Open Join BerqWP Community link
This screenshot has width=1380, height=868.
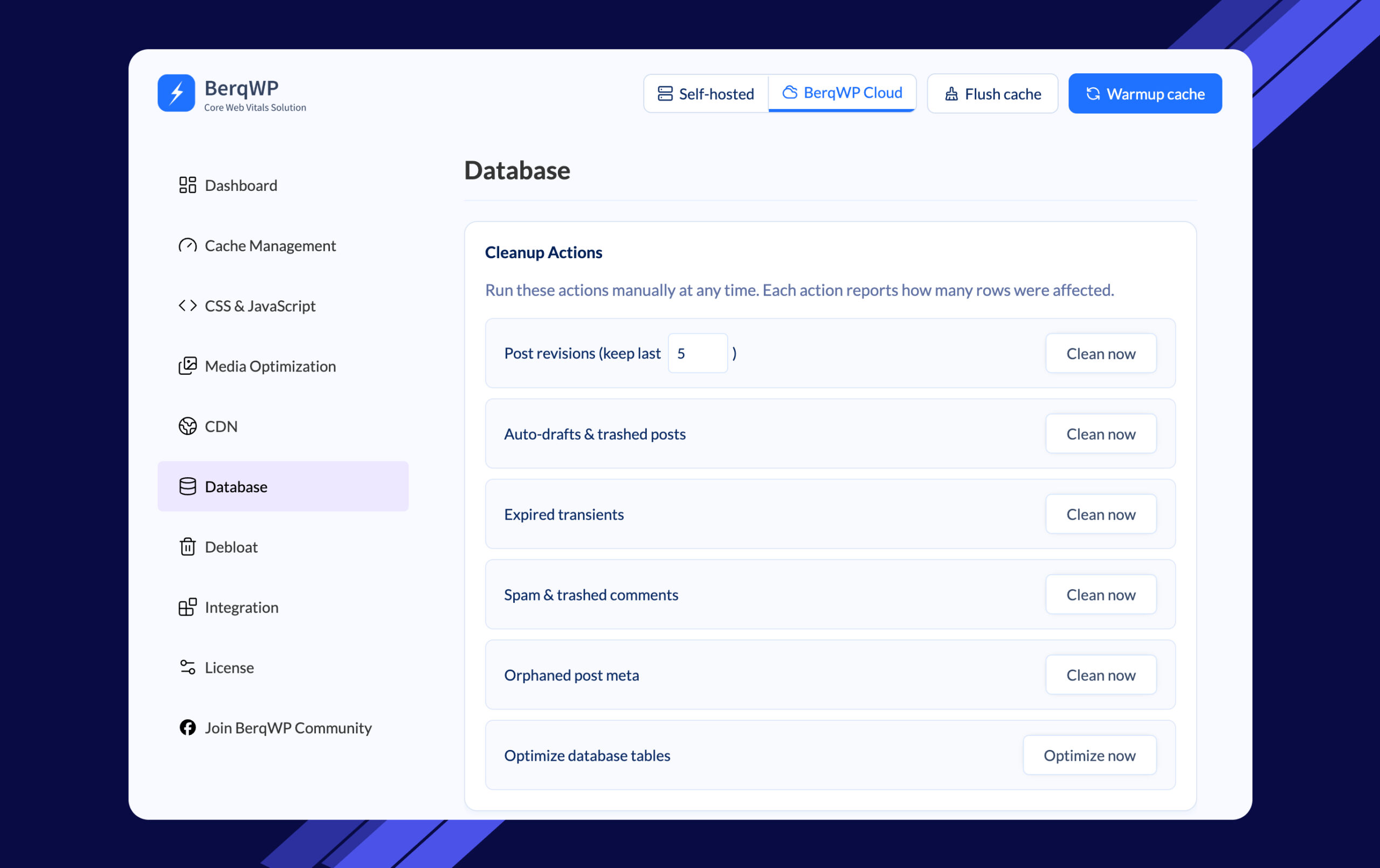283,727
